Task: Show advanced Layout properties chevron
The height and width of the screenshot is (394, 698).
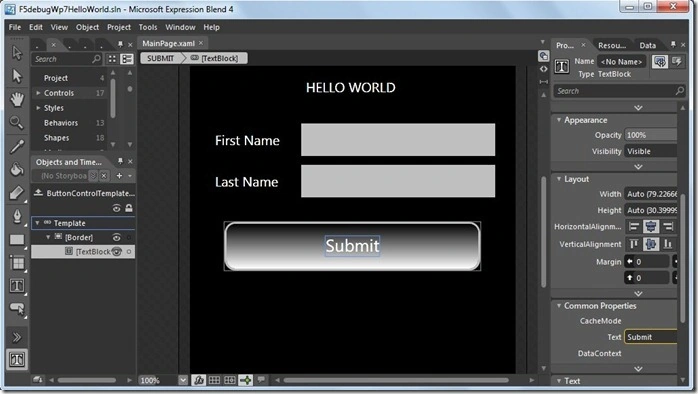Action: point(638,293)
